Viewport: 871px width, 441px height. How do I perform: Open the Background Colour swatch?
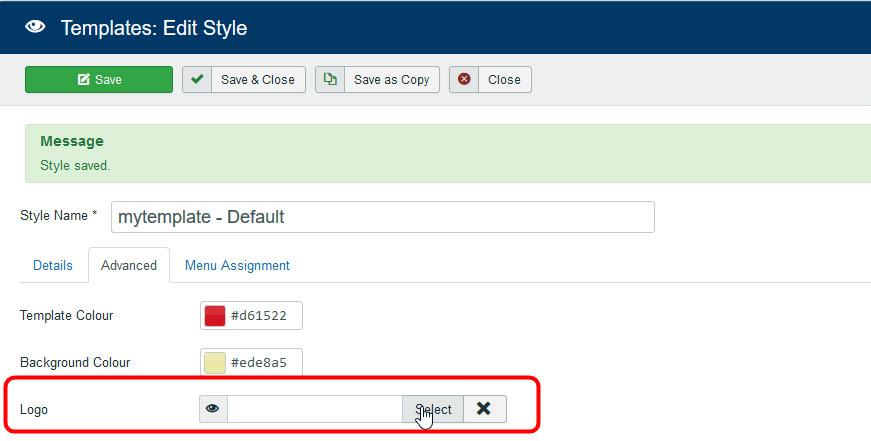point(215,362)
